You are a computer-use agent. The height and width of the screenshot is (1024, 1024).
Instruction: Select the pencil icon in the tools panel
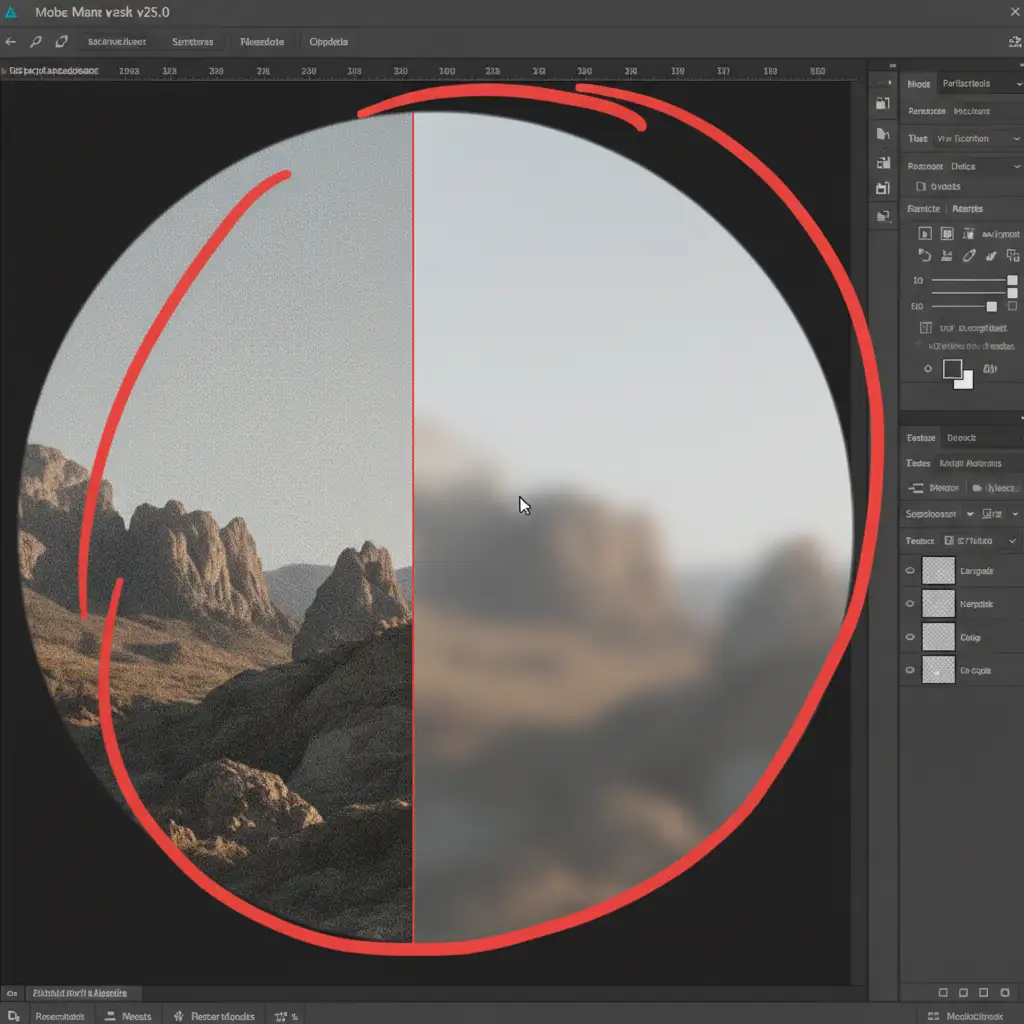[968, 256]
